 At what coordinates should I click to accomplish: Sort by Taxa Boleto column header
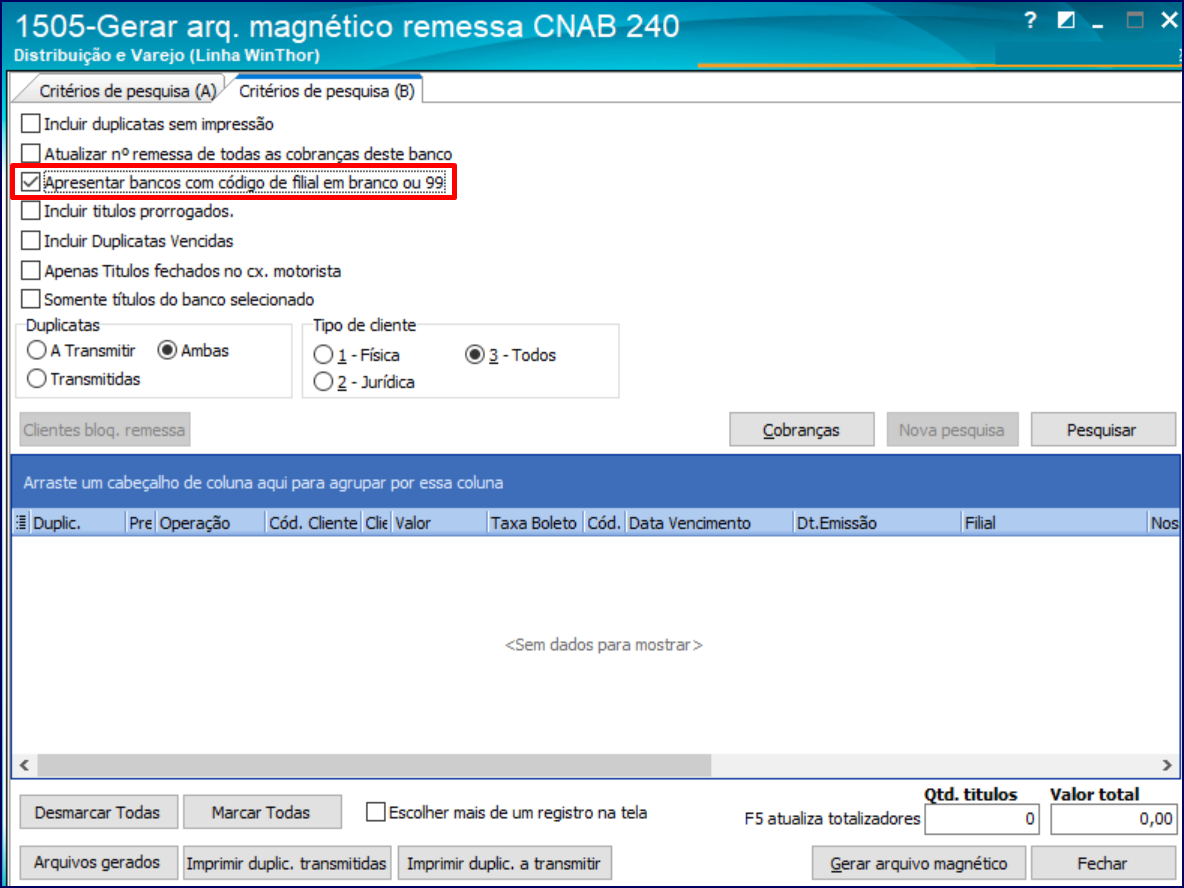click(x=535, y=523)
